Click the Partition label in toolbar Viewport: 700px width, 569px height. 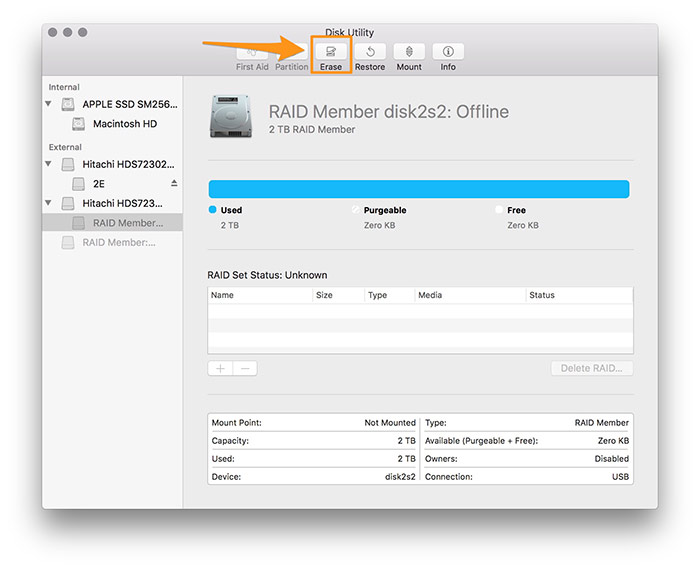click(x=292, y=67)
